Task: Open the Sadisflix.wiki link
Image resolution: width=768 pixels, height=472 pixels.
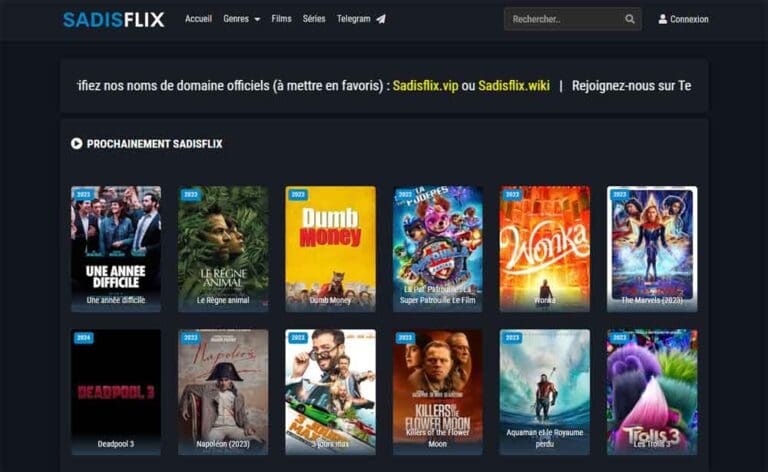Action: tap(514, 86)
